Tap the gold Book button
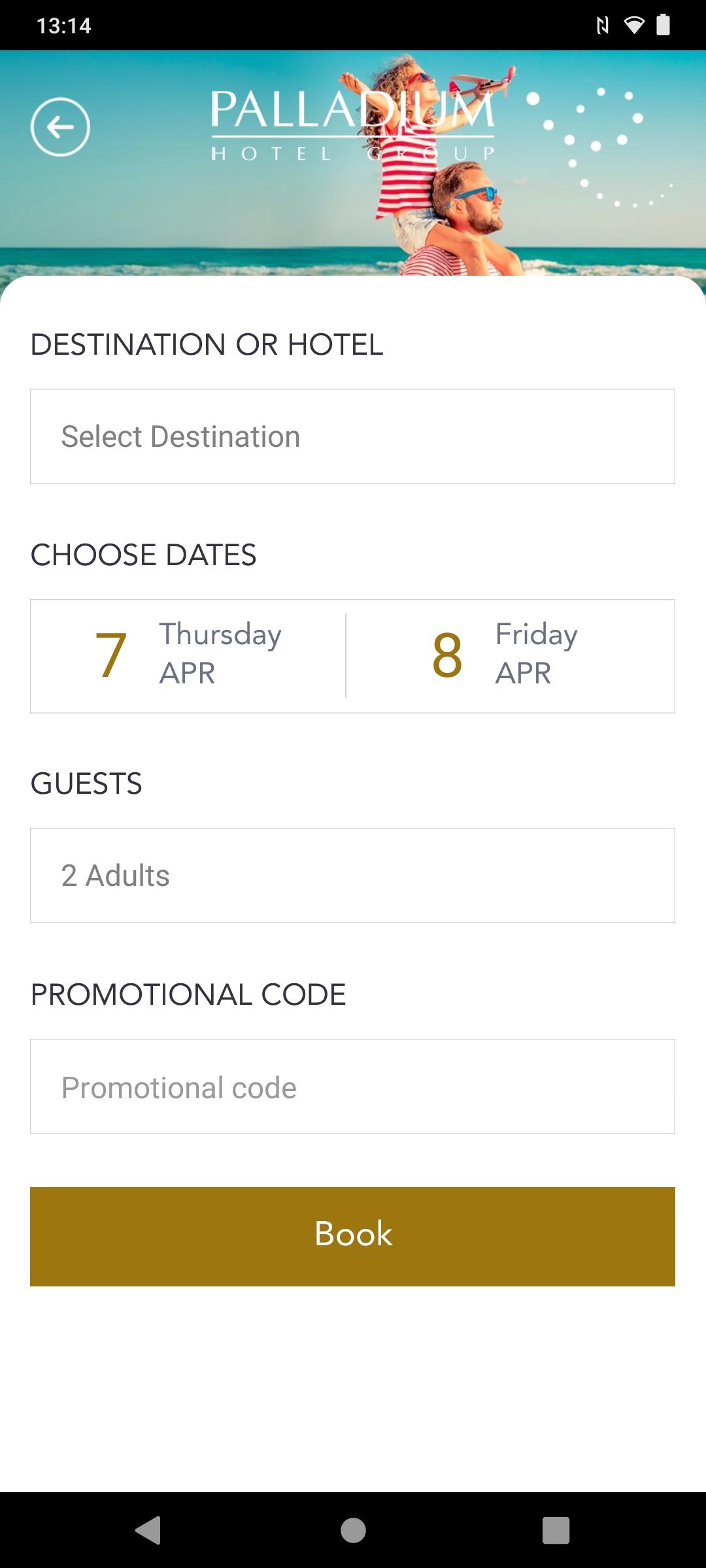Viewport: 706px width, 1568px height. (x=352, y=1237)
